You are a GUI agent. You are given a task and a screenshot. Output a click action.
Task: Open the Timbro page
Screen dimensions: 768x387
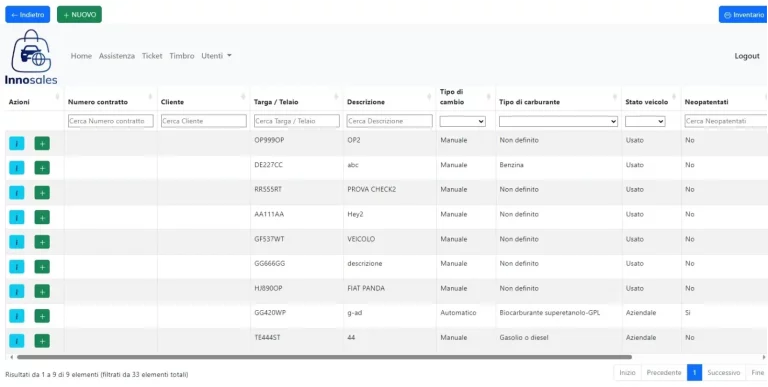coord(182,56)
